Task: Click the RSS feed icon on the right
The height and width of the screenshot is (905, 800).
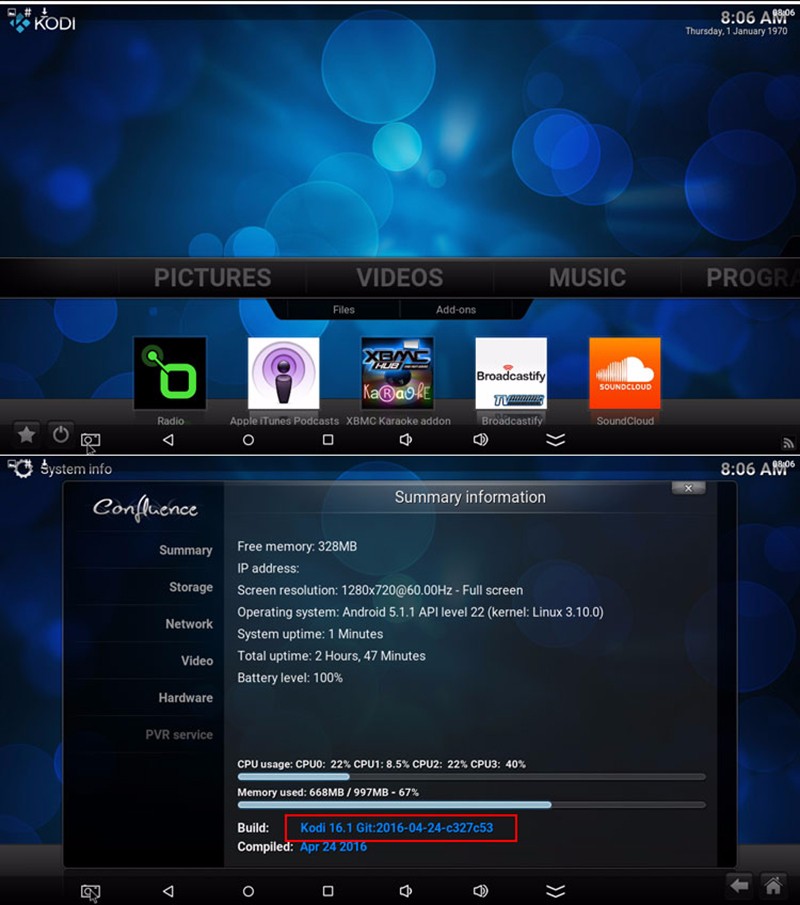Action: point(788,441)
